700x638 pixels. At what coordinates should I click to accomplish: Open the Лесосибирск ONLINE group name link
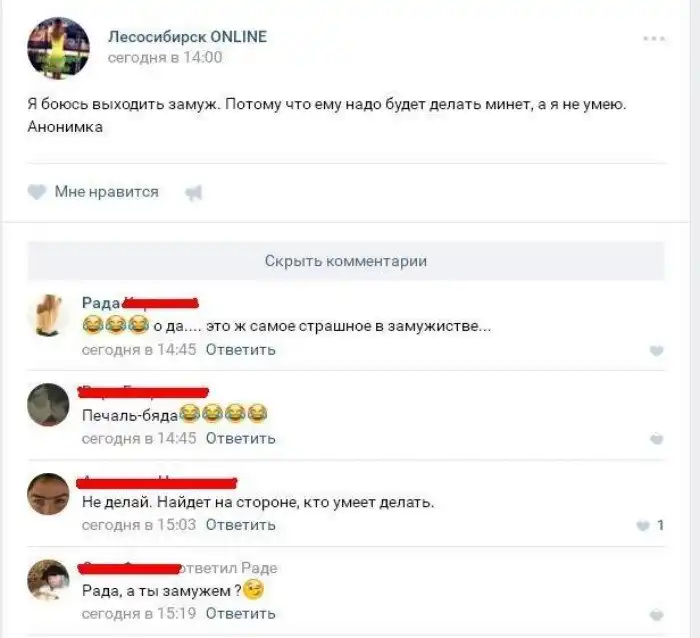click(188, 37)
